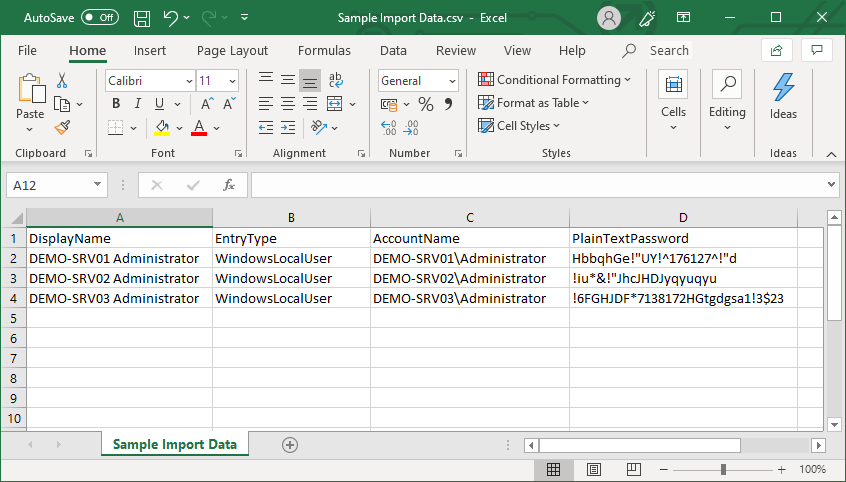
Task: Center text horizontally in cell
Action: (x=288, y=104)
